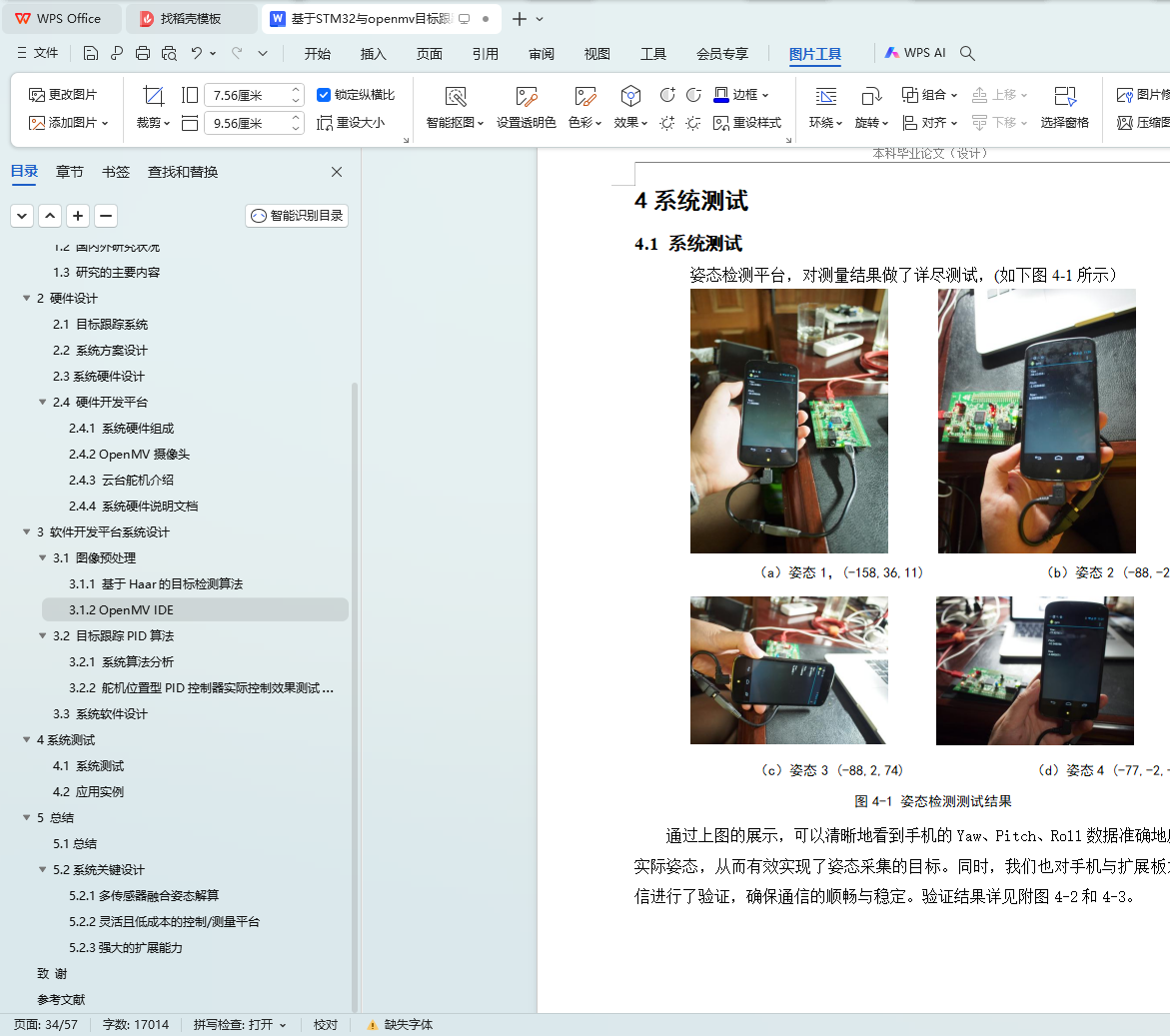Click the 字数: 17014 word count
The height and width of the screenshot is (1036, 1170).
pos(136,1025)
